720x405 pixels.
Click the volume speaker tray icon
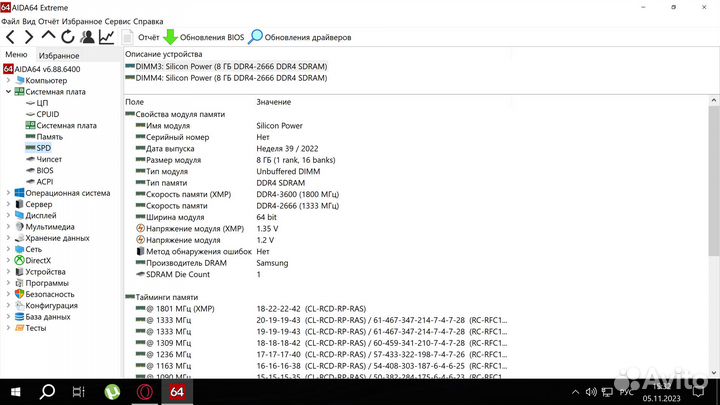coord(591,392)
